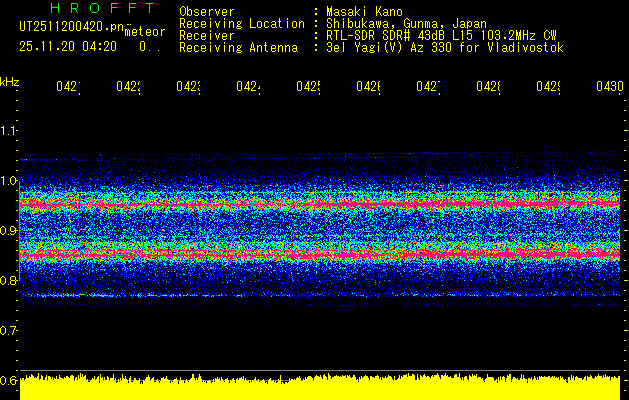Click the 1.0 frequency axis label
The height and width of the screenshot is (400, 629).
[x=9, y=181]
